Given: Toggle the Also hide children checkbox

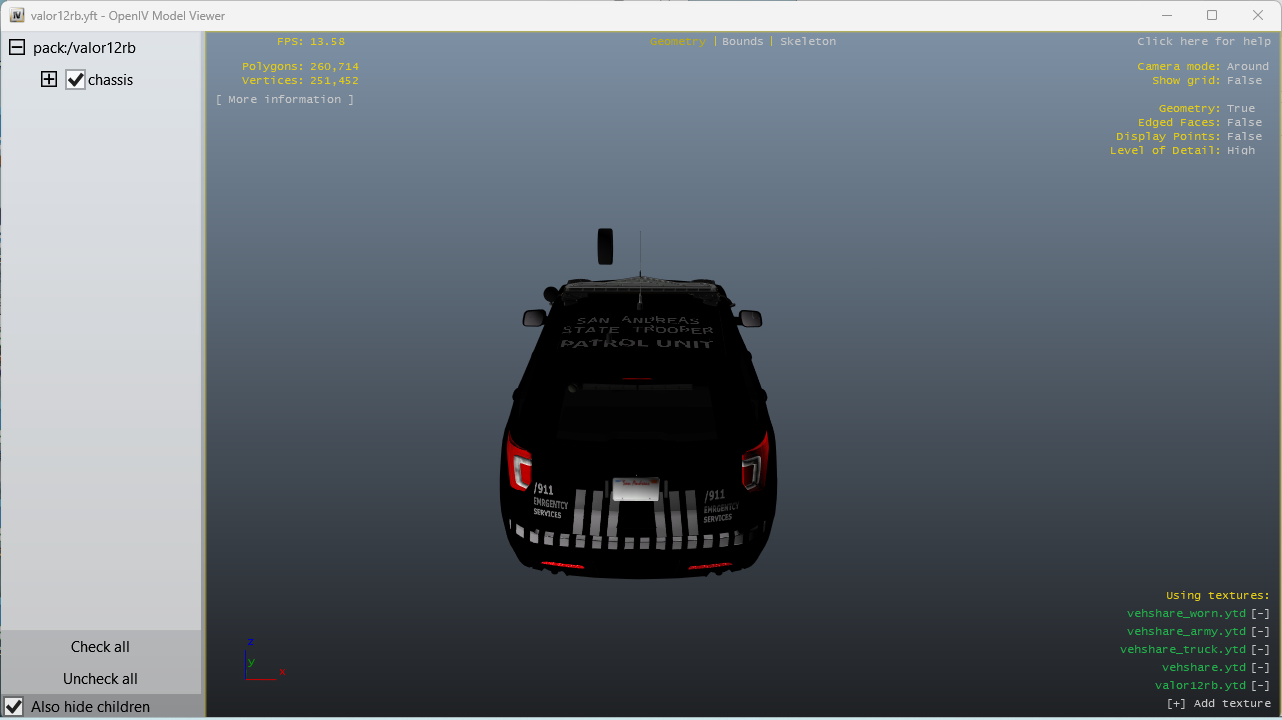Looking at the screenshot, I should pos(14,707).
